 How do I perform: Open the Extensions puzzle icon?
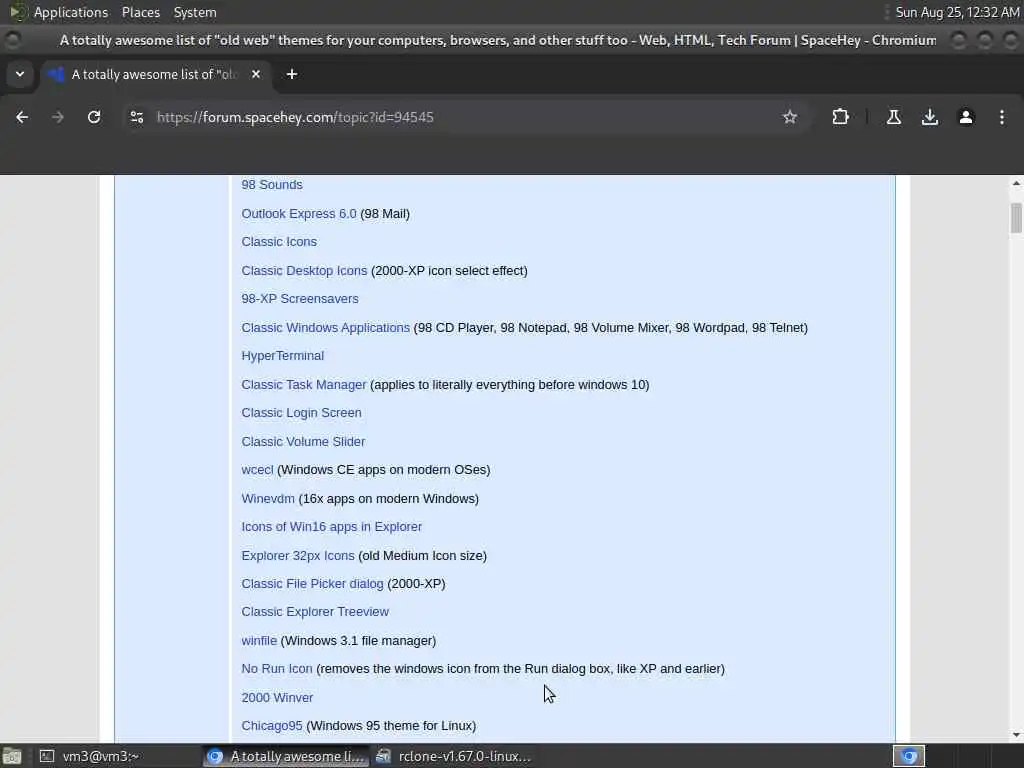point(840,117)
